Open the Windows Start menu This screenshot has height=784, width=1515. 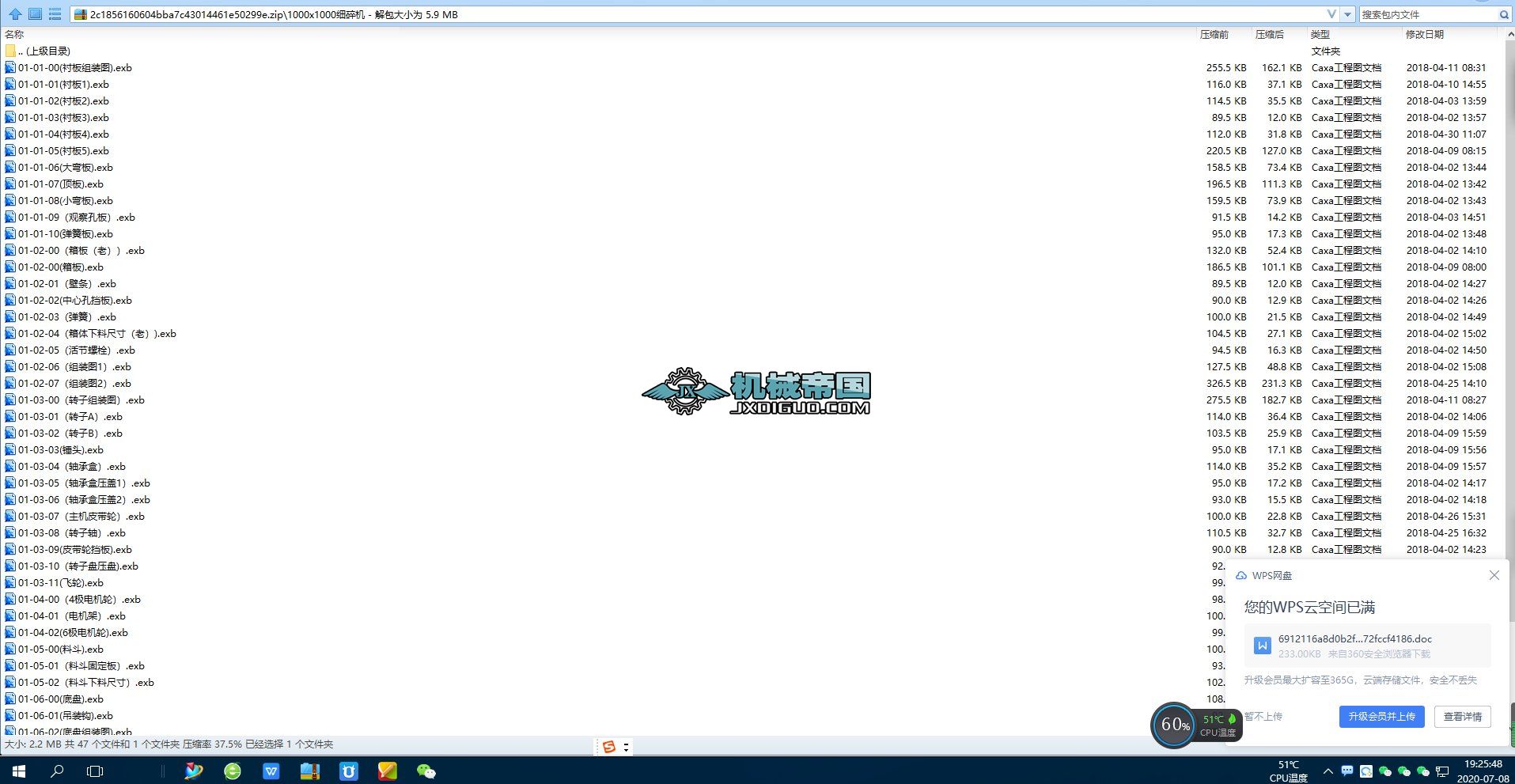19,771
